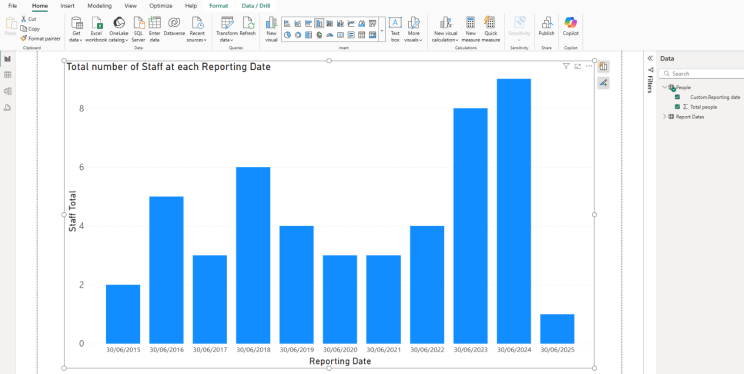Expand the Report Dates table
Screen dimensions: 744x374
[664, 117]
